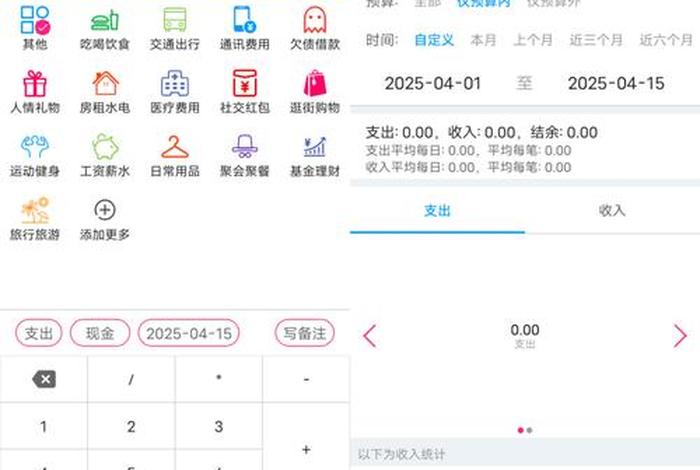Tap number 3 on keypad
Viewport: 700px width, 470px height.
point(219,426)
